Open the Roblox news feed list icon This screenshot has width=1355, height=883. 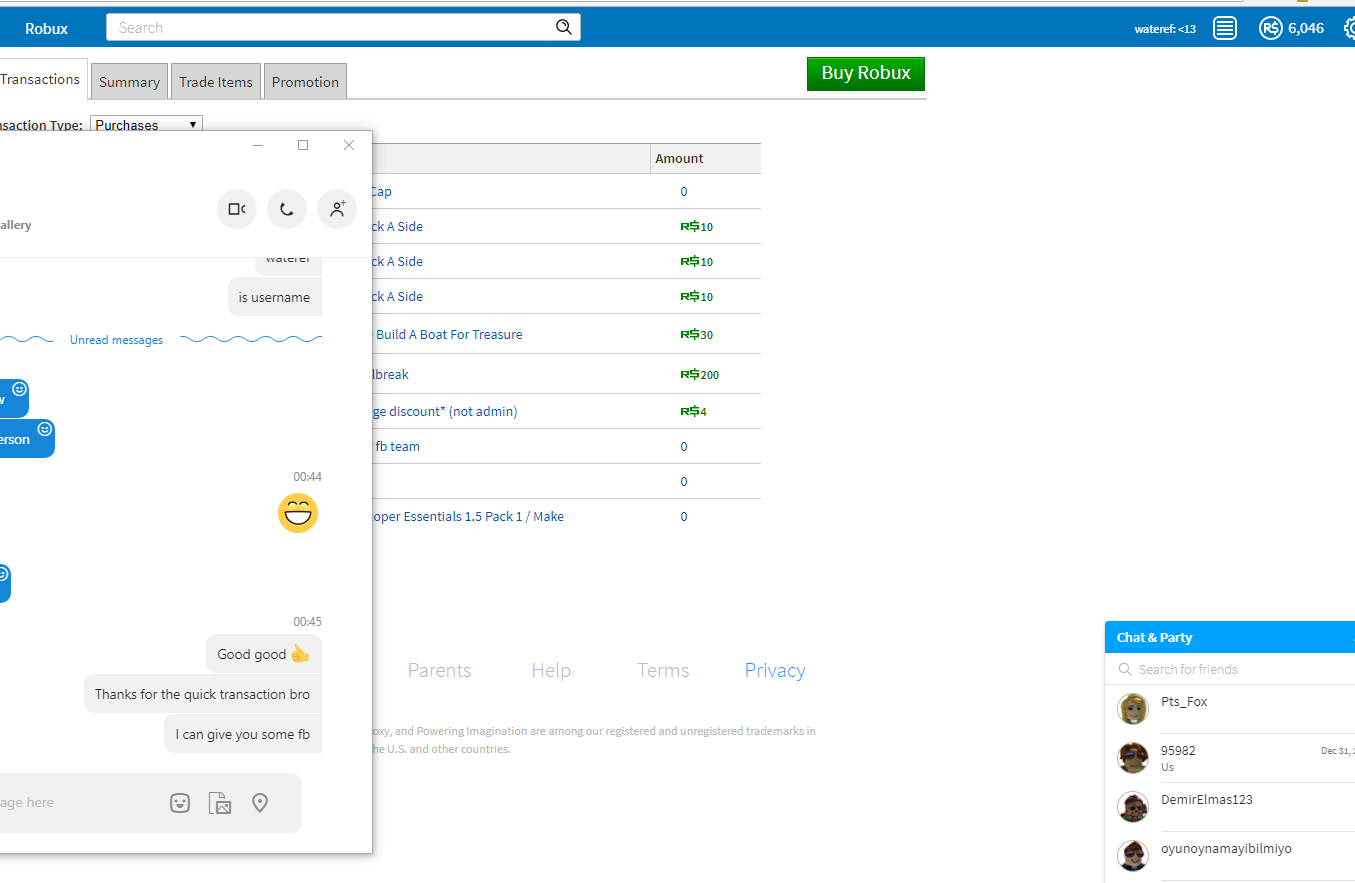click(1225, 28)
